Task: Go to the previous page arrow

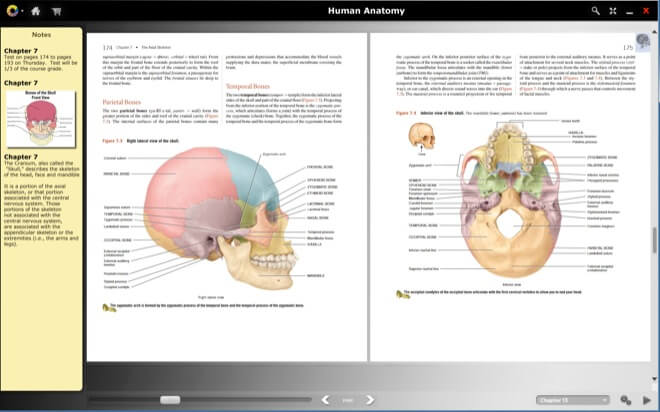Action: (x=325, y=400)
